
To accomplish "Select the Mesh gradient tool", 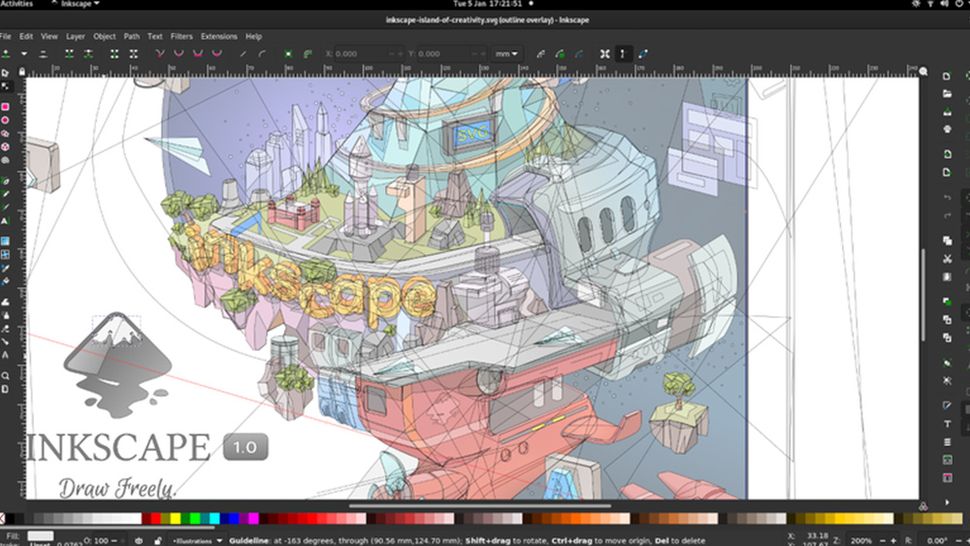I will point(6,254).
